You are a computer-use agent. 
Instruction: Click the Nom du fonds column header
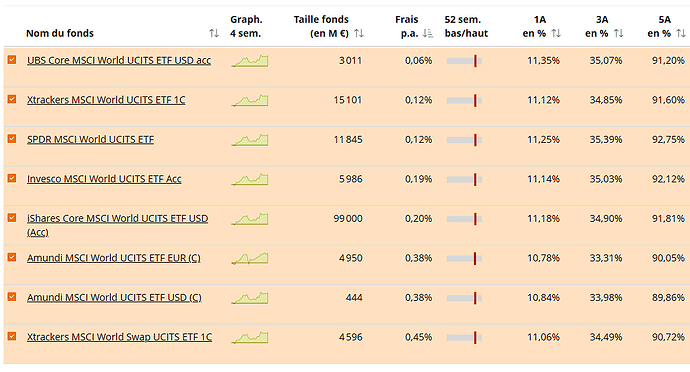[60, 33]
